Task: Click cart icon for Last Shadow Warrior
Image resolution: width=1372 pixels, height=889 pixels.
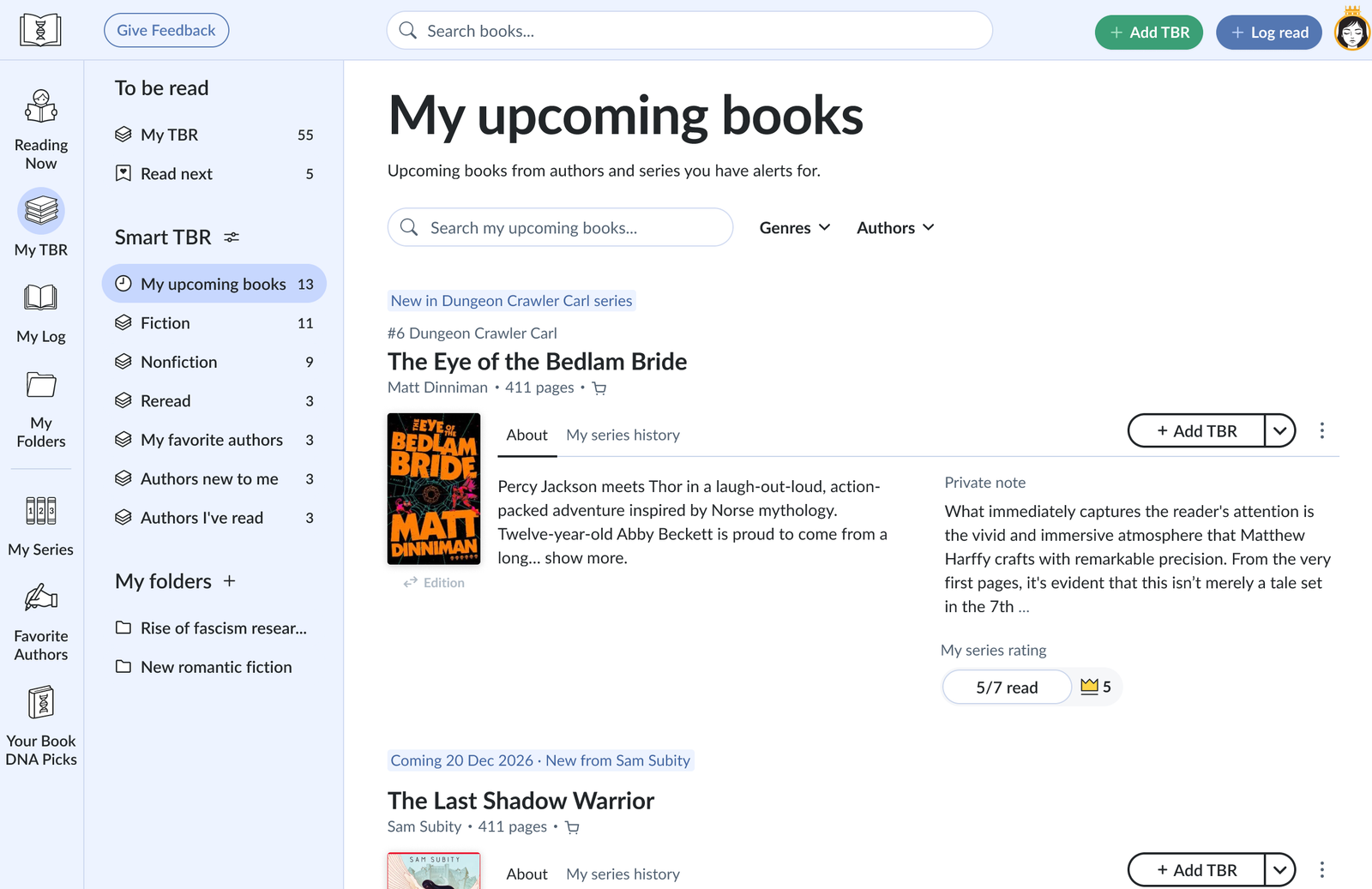Action: click(x=572, y=827)
